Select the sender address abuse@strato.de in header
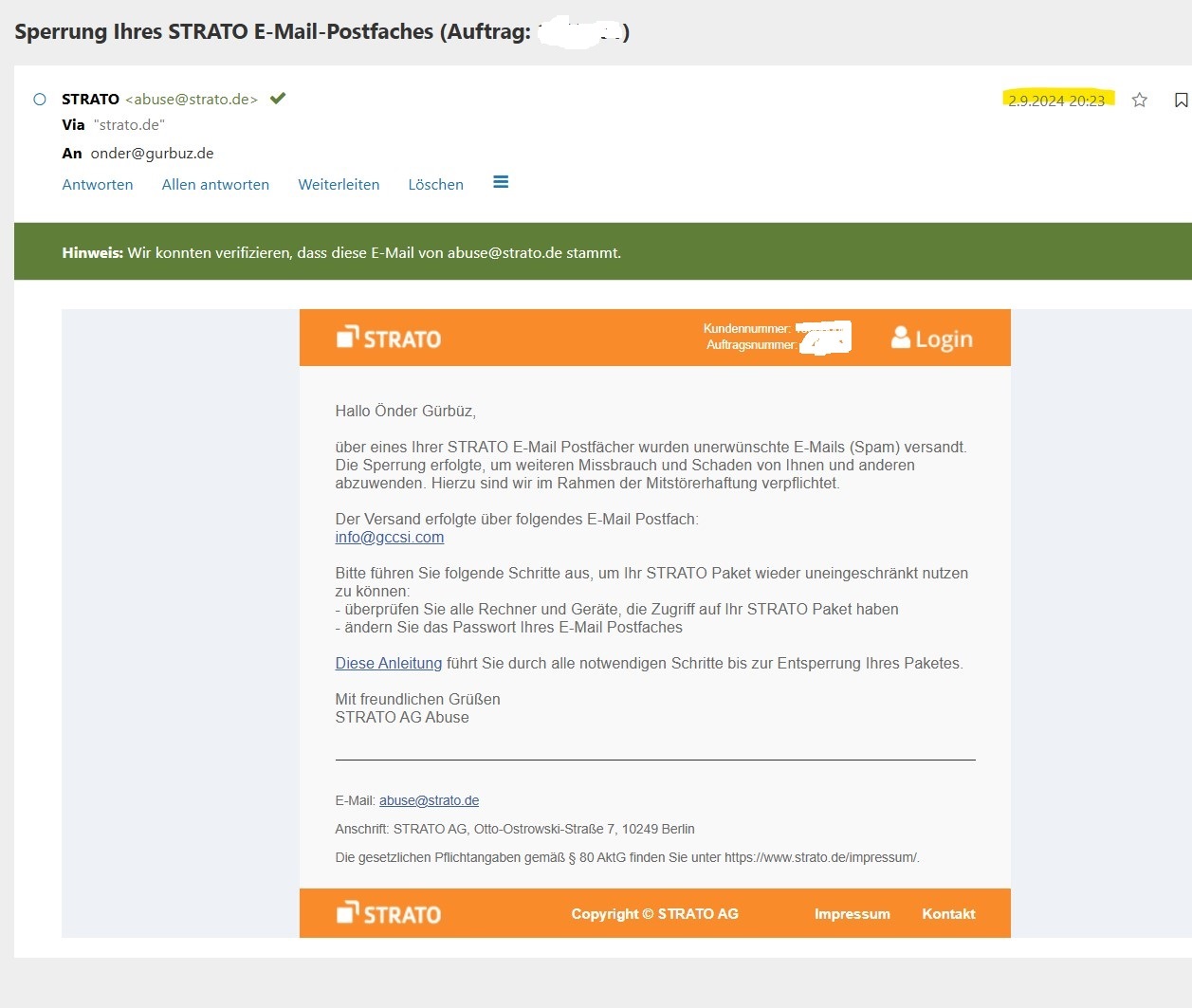 click(x=192, y=100)
